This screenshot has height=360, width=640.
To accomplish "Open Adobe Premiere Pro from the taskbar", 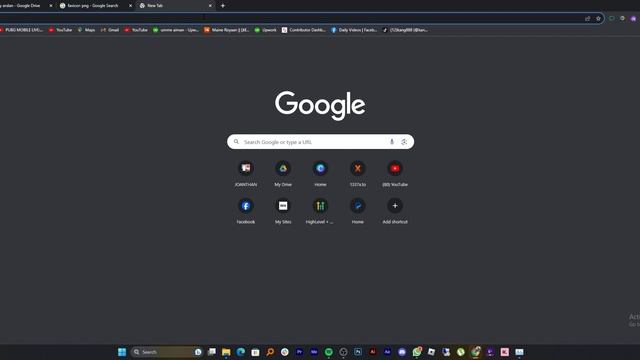I will pyautogui.click(x=299, y=352).
